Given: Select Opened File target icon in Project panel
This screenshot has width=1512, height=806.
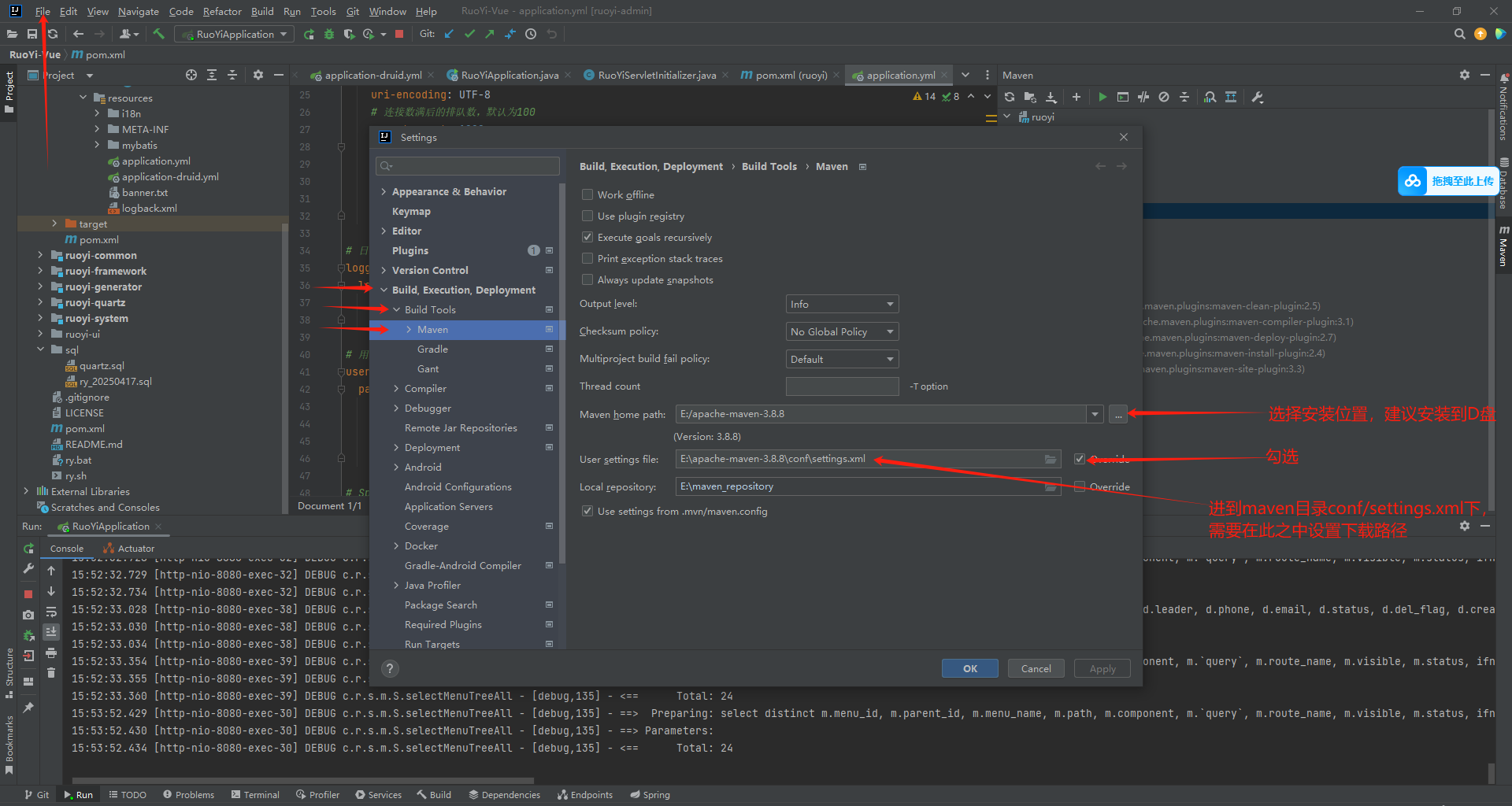Looking at the screenshot, I should coord(191,75).
